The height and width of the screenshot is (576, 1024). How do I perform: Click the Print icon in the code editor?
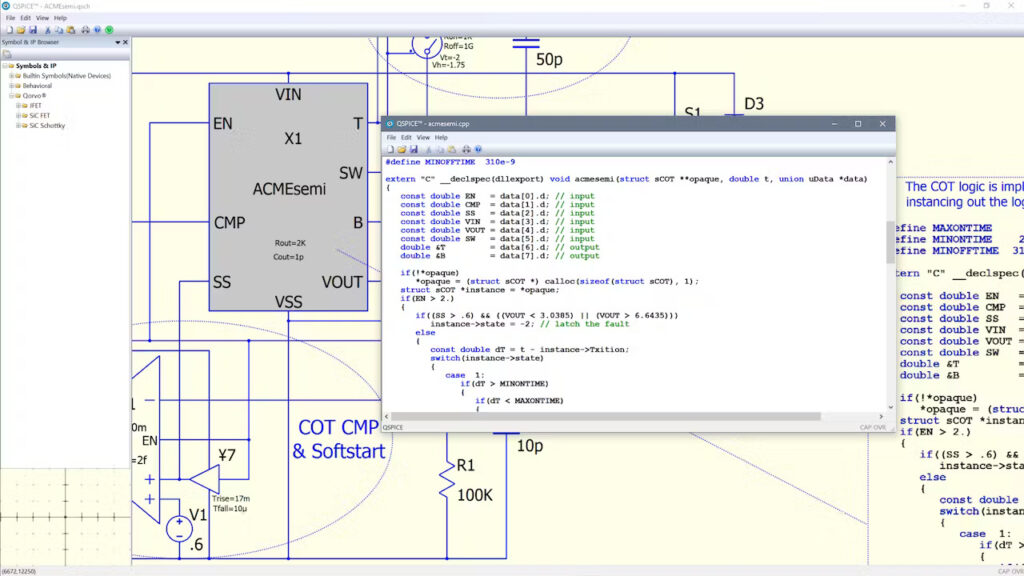466,148
